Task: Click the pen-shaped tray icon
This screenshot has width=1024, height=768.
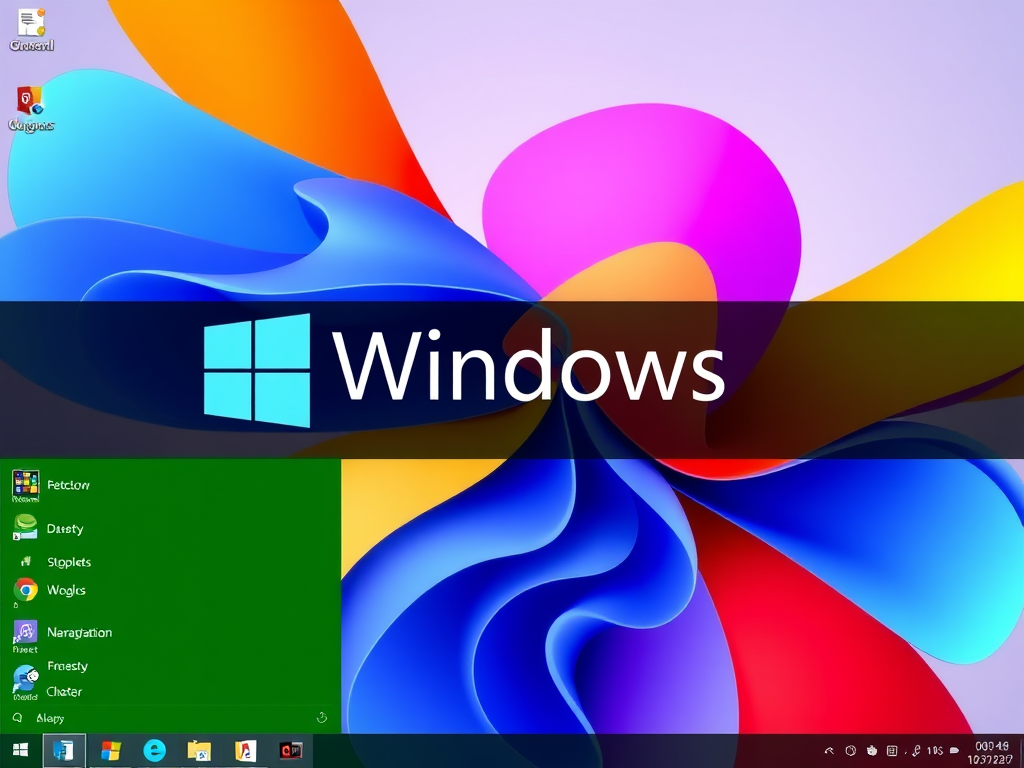Action: coord(916,751)
